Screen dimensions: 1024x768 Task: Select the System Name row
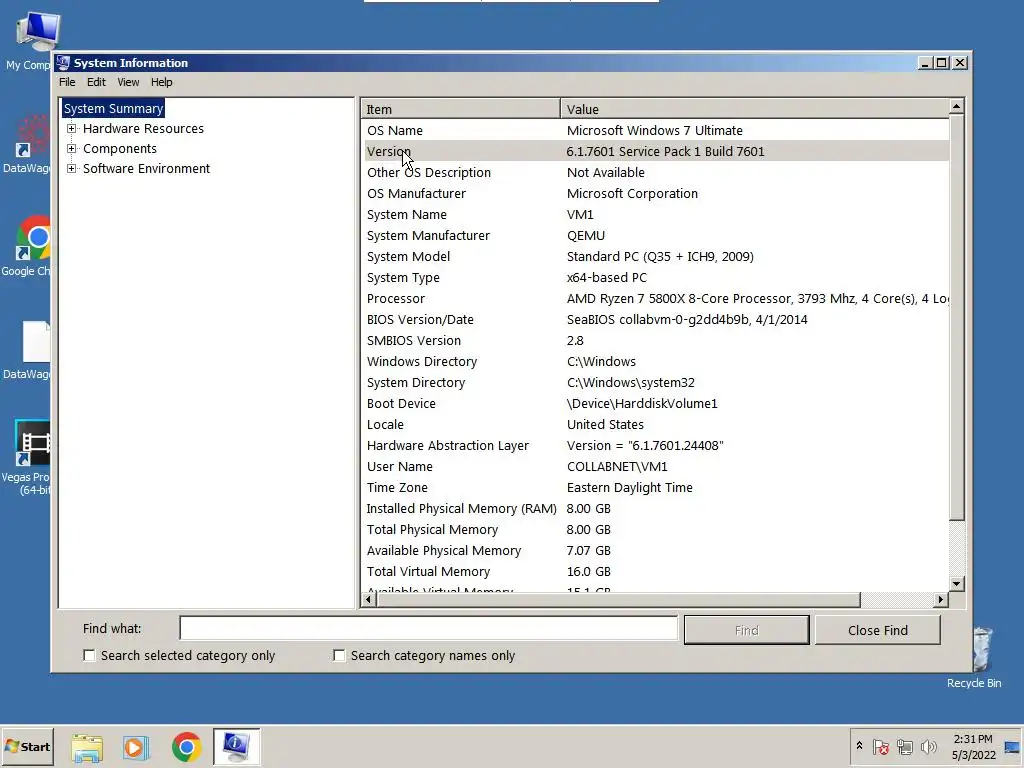pos(655,214)
